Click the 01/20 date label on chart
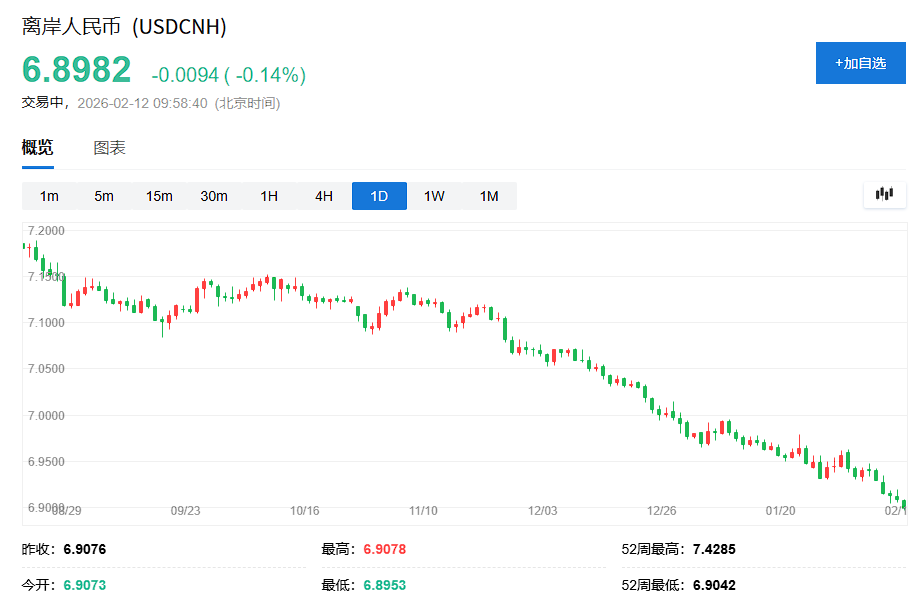Screen dimensions: 912x603 click(781, 510)
